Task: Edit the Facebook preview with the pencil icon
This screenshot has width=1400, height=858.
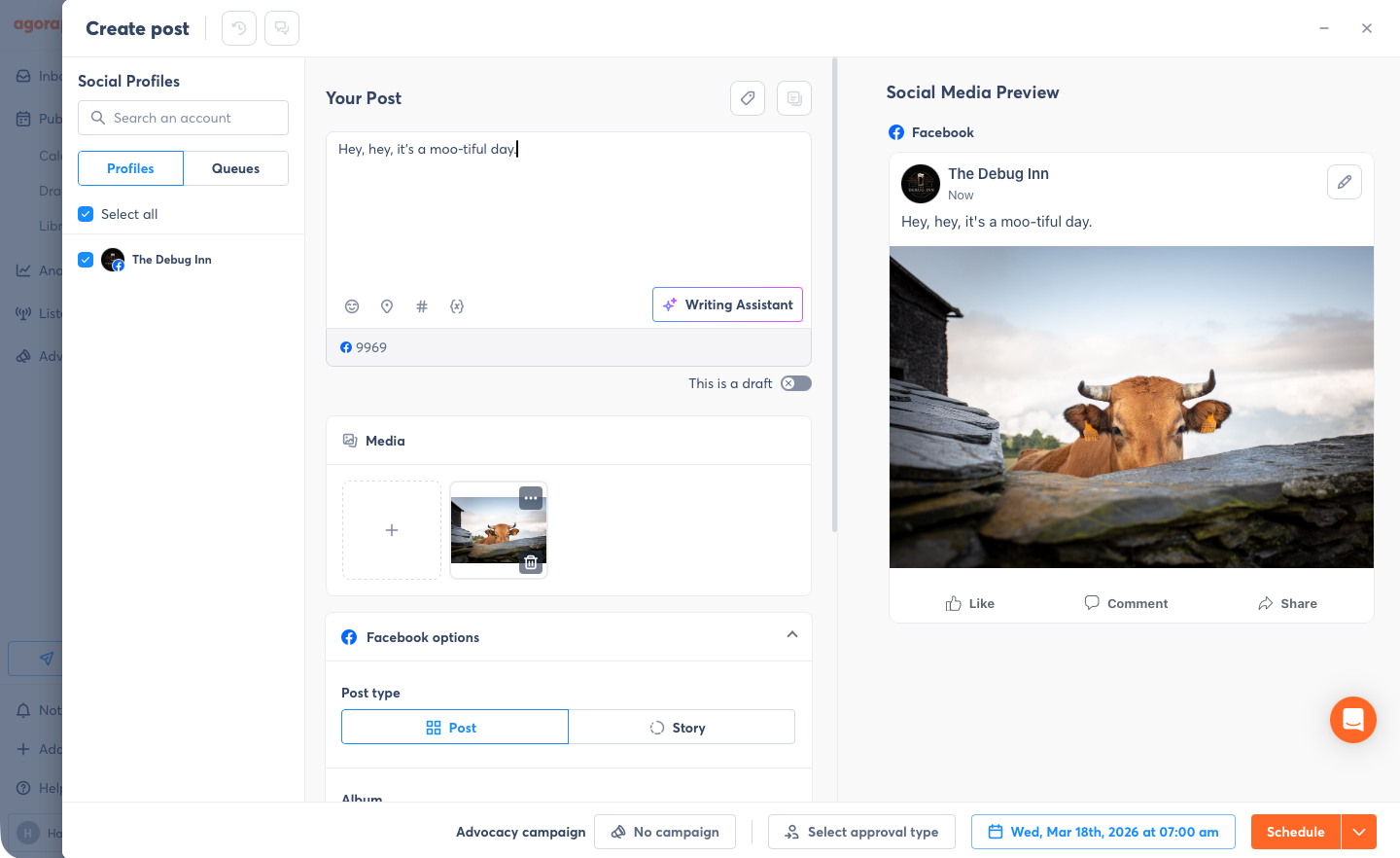Action: pyautogui.click(x=1345, y=182)
